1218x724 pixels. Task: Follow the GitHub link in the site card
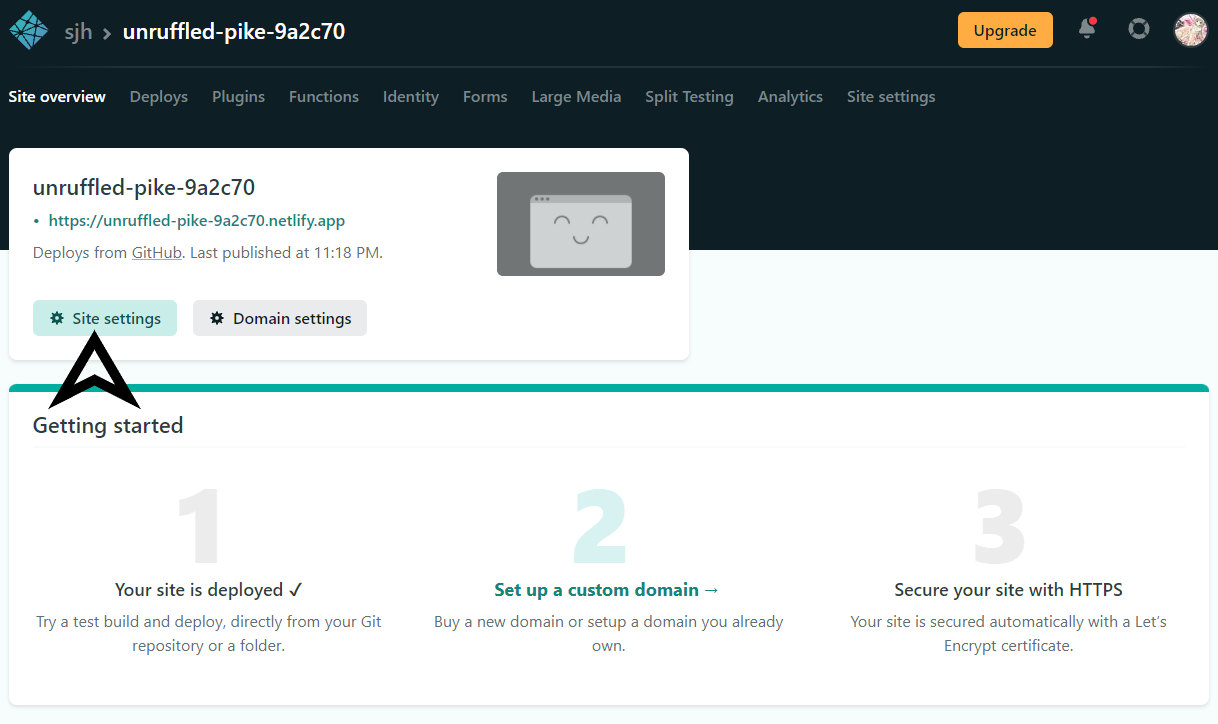pyautogui.click(x=157, y=253)
